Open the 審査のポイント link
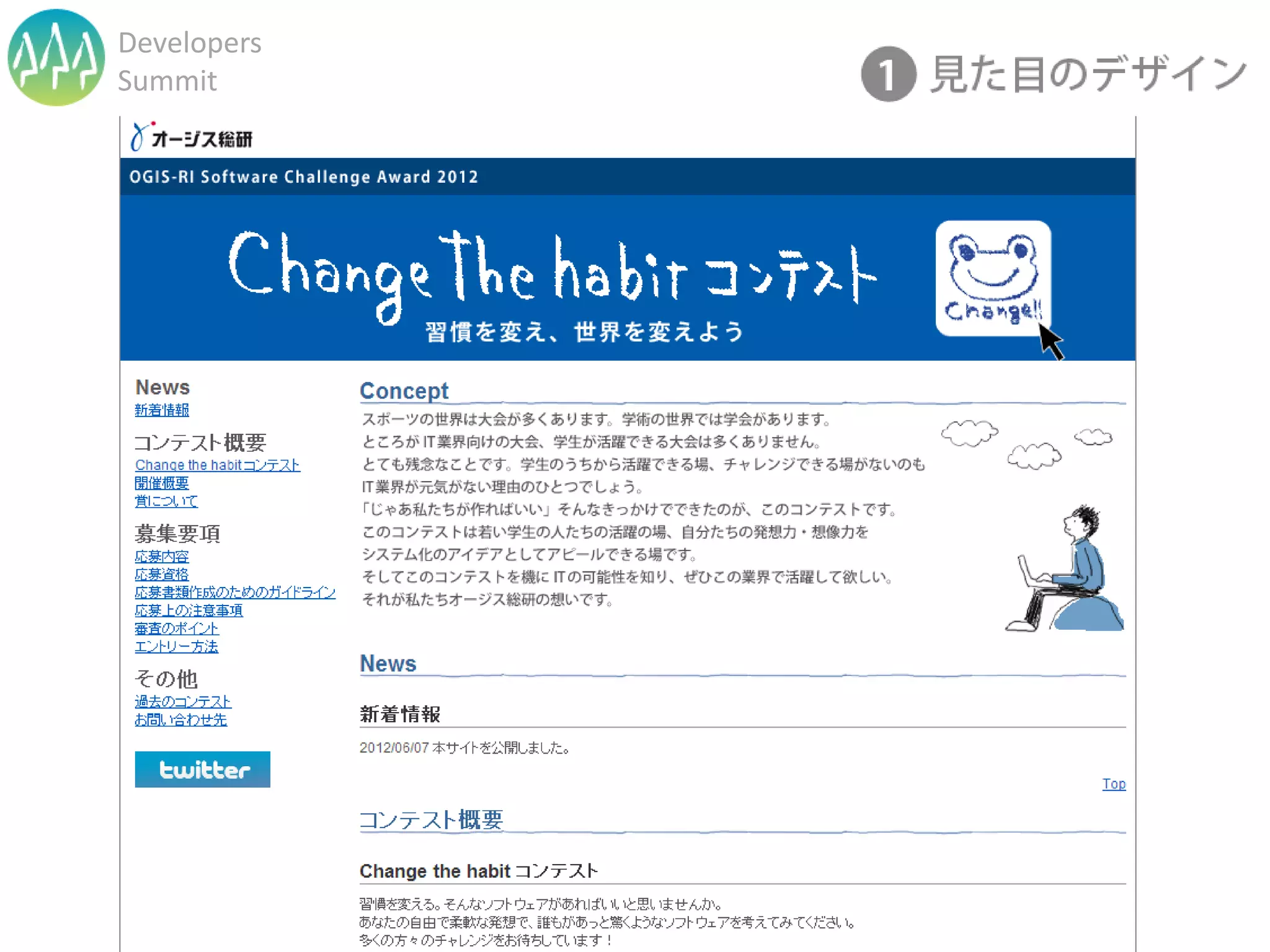 pyautogui.click(x=177, y=628)
